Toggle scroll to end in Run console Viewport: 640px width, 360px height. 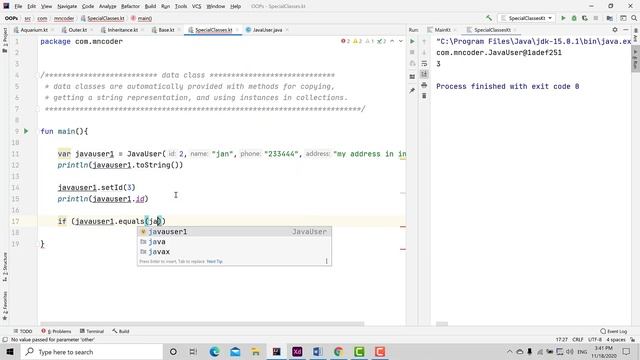coord(424,74)
